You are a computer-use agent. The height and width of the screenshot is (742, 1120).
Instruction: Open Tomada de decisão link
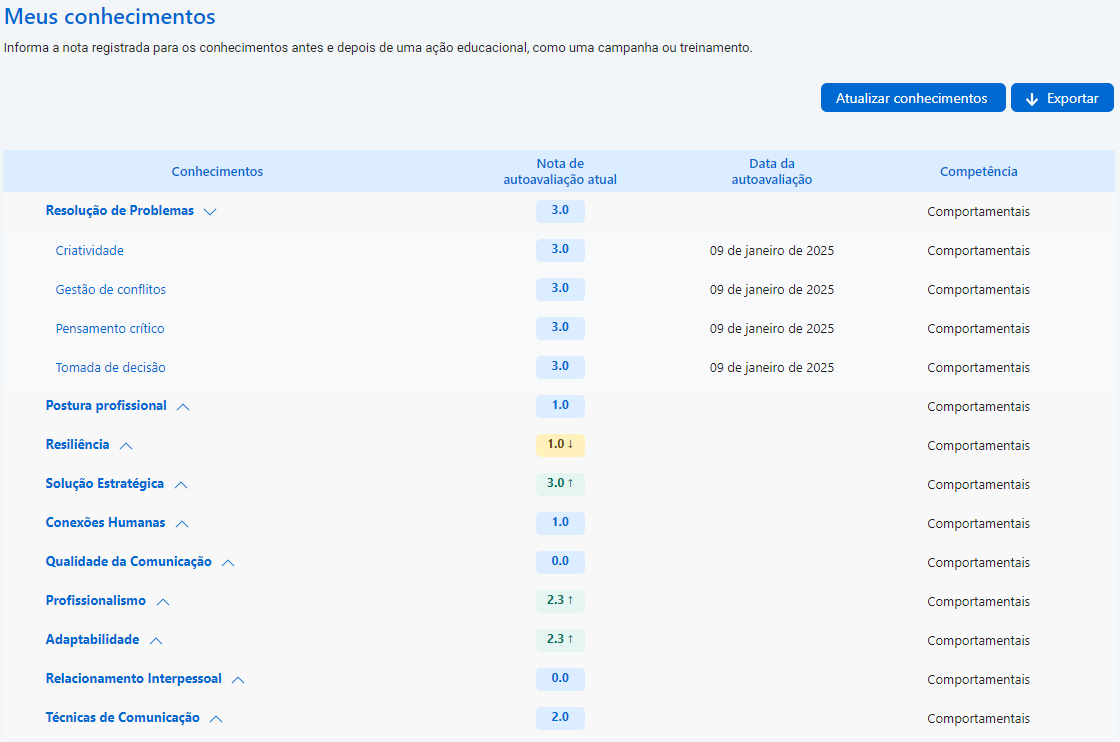click(111, 368)
